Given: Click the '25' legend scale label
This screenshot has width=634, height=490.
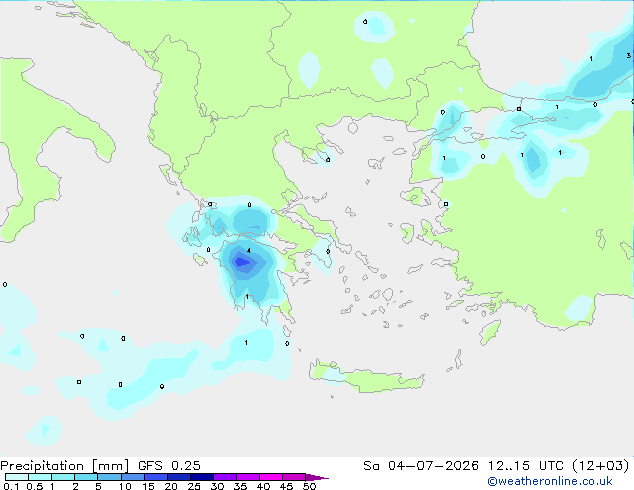Looking at the screenshot, I should [x=194, y=486].
